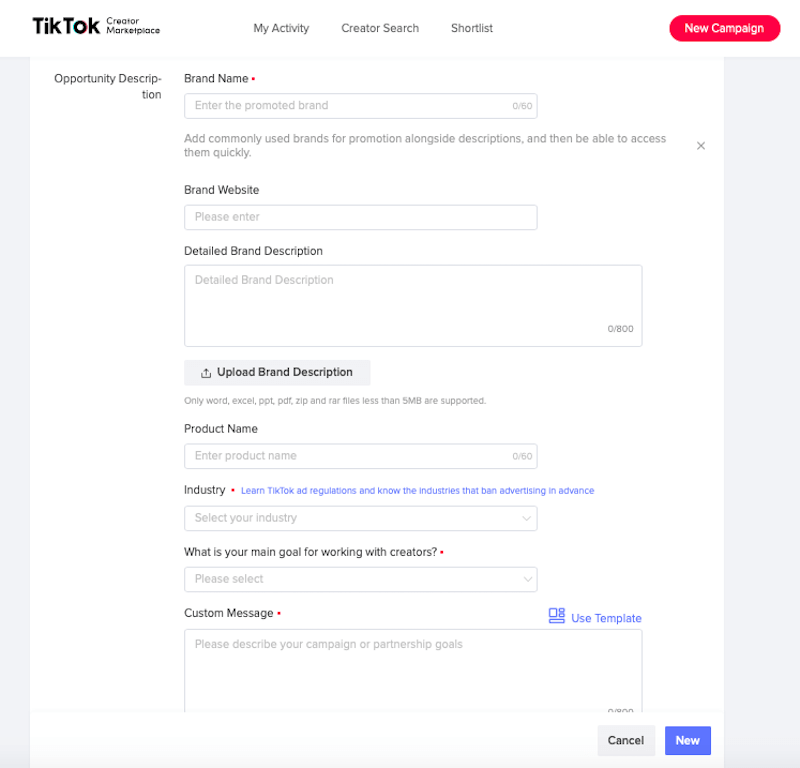The height and width of the screenshot is (768, 800).
Task: Dismiss the brand tip with the X icon
Action: coord(701,146)
